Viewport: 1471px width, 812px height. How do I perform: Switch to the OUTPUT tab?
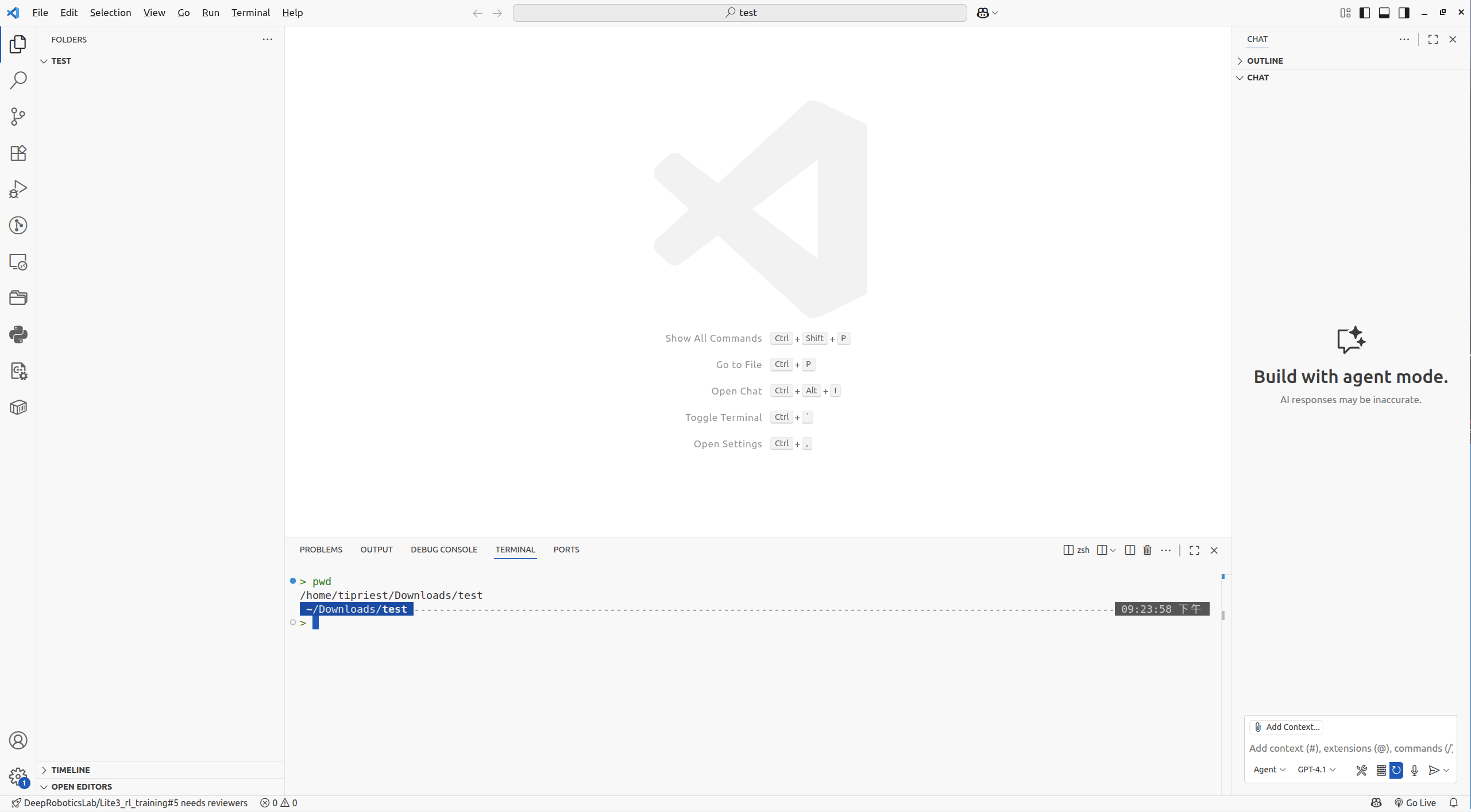point(376,550)
